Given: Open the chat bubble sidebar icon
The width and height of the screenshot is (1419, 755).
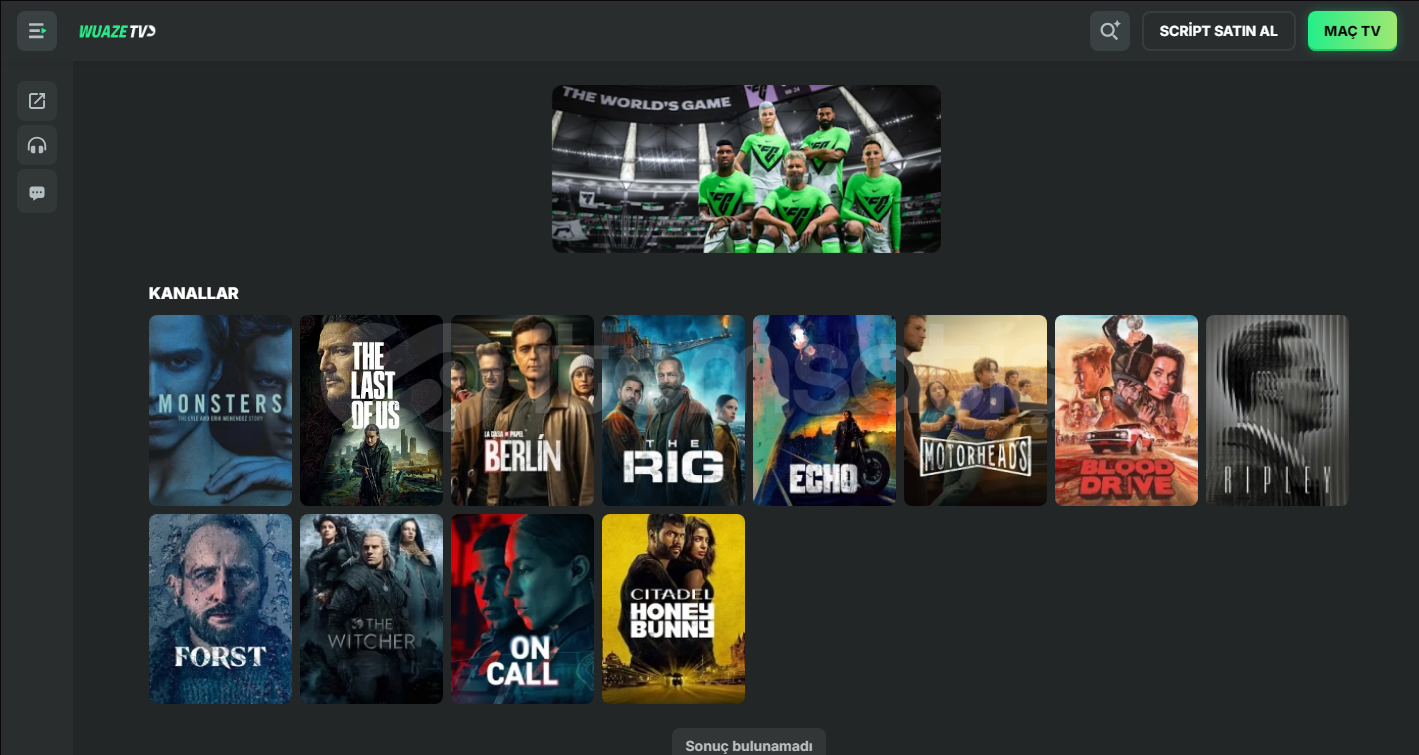Looking at the screenshot, I should pyautogui.click(x=37, y=191).
